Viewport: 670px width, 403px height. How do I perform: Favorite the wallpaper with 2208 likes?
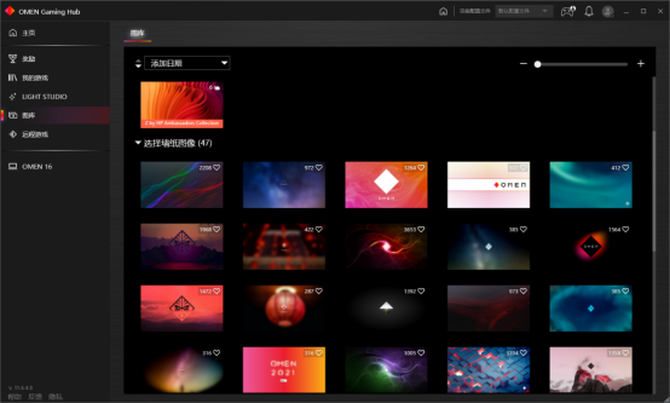coord(217,168)
